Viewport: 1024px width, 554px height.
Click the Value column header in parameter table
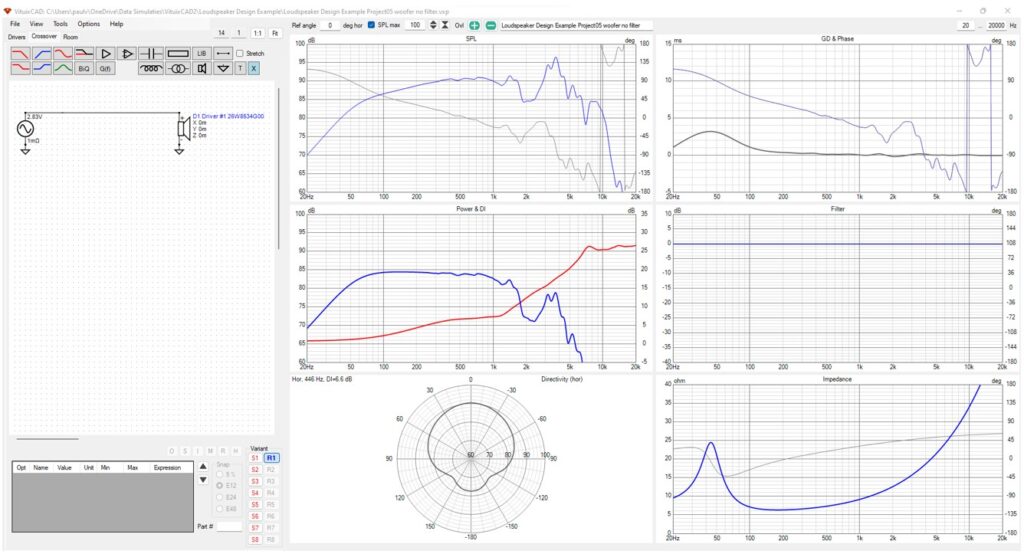click(64, 468)
